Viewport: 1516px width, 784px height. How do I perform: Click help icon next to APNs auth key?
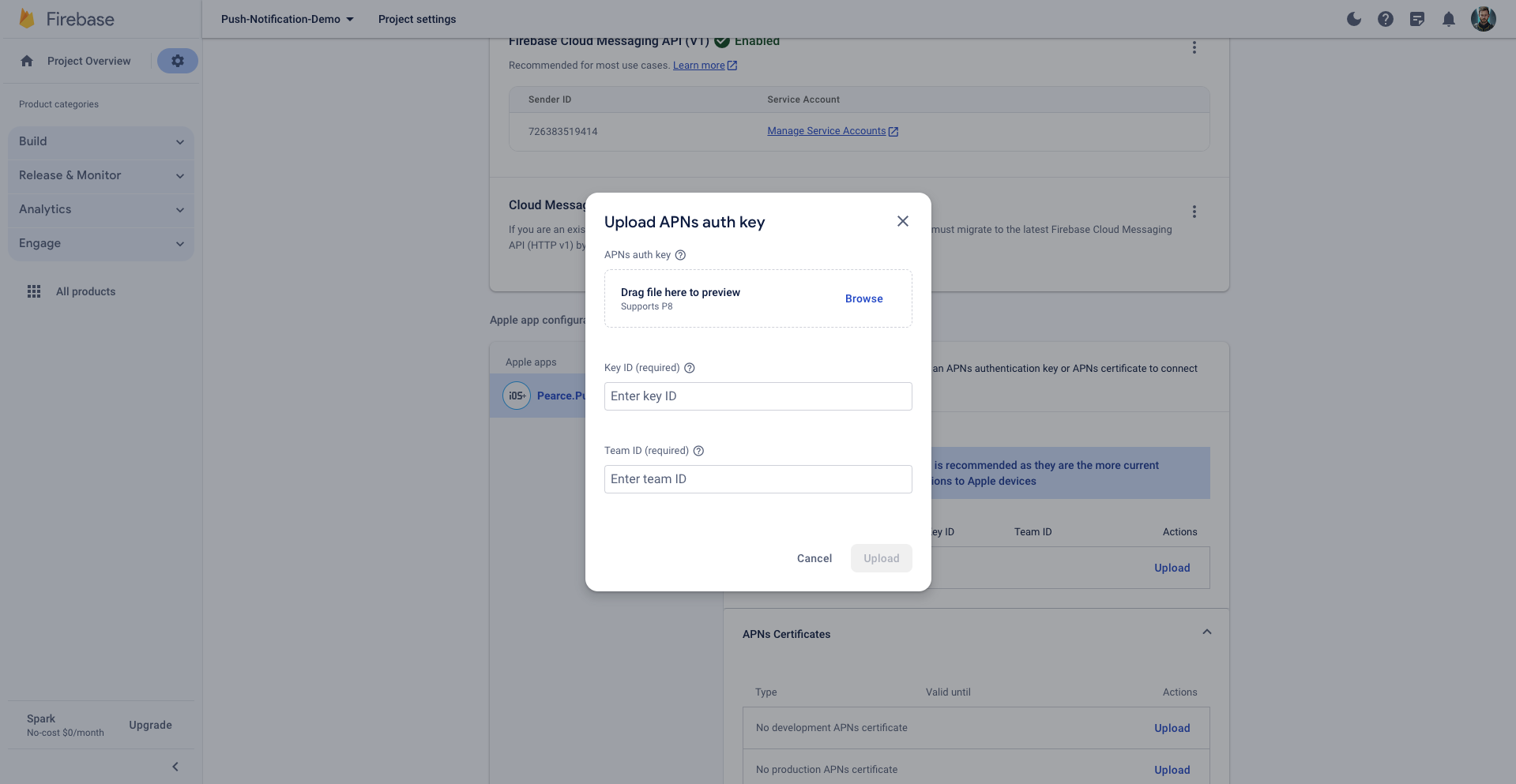tap(680, 255)
